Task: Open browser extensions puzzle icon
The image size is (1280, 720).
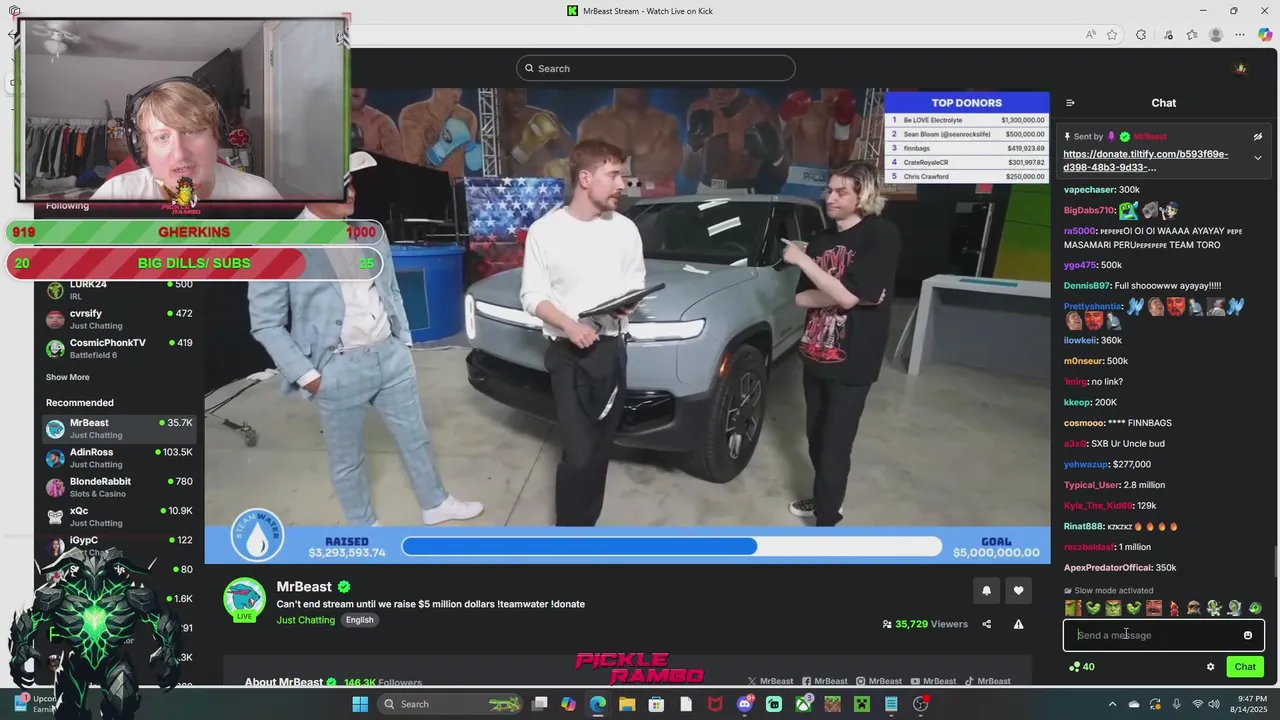Action: 1141,35
